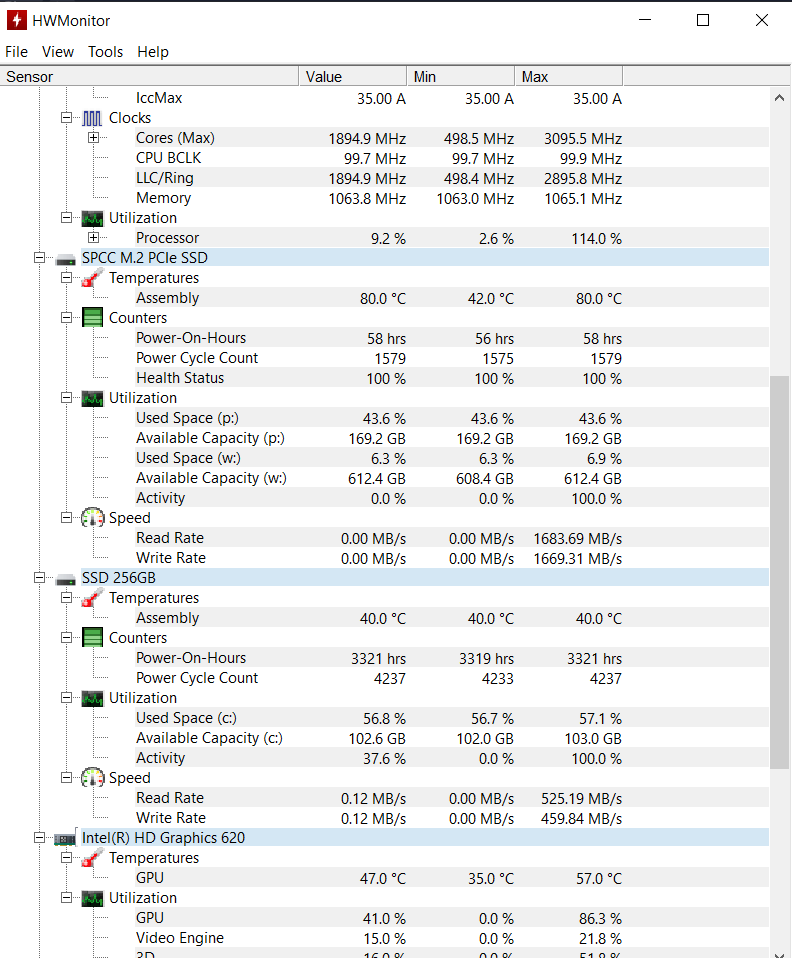Open the Tools menu
The height and width of the screenshot is (958, 792).
105,52
